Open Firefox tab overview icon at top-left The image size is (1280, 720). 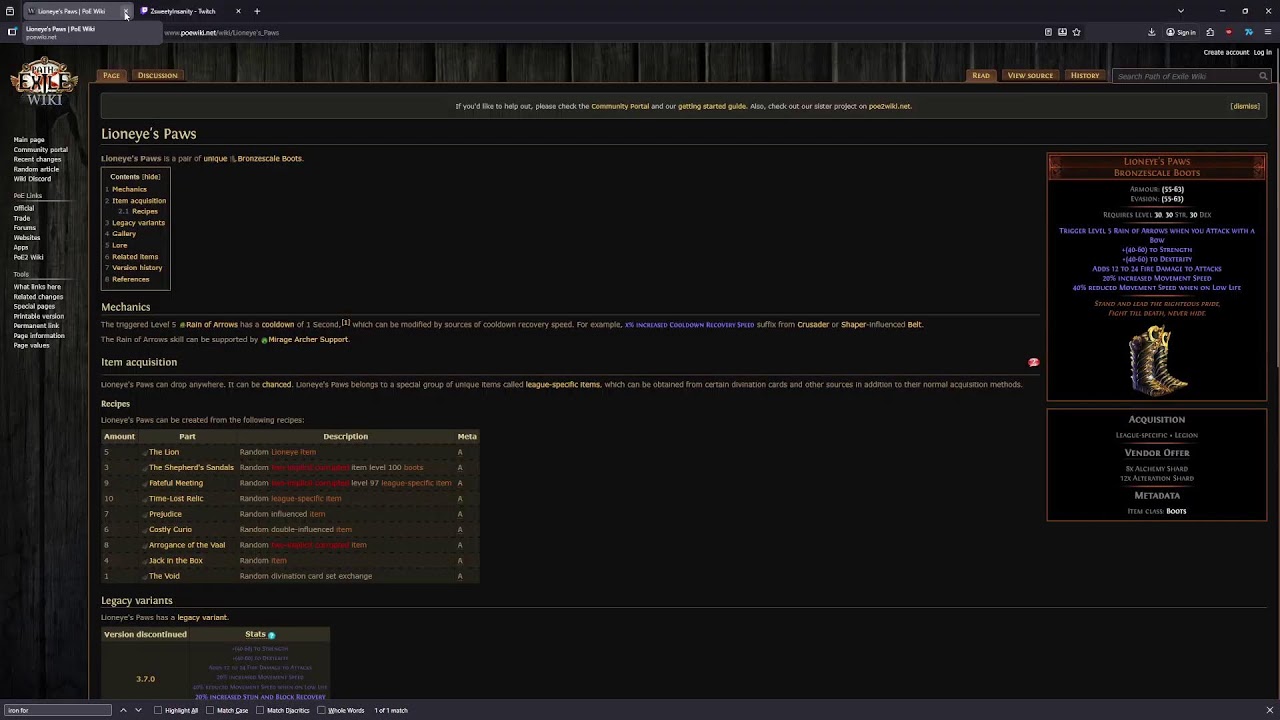click(x=10, y=11)
